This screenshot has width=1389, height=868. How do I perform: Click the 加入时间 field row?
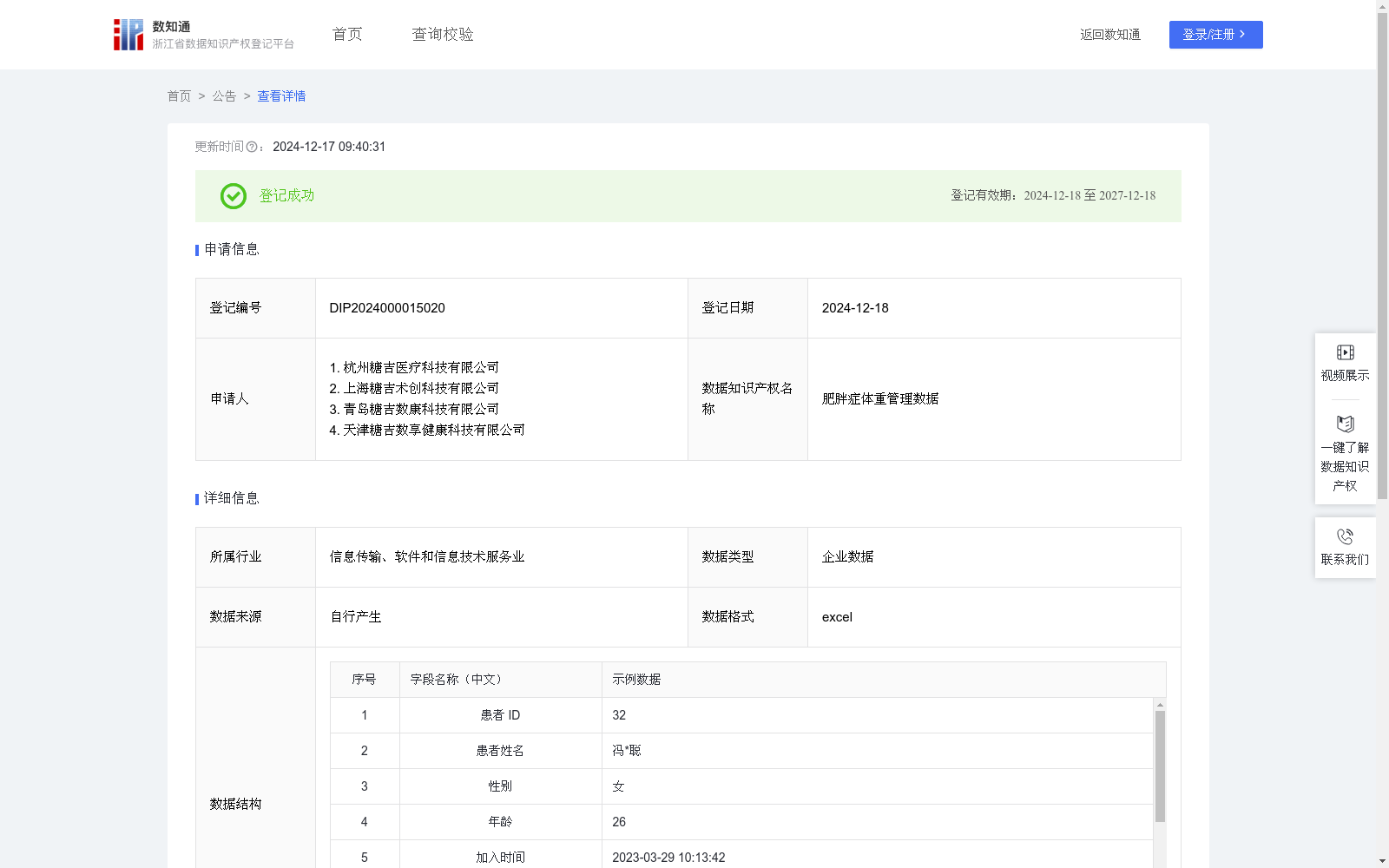(x=741, y=856)
